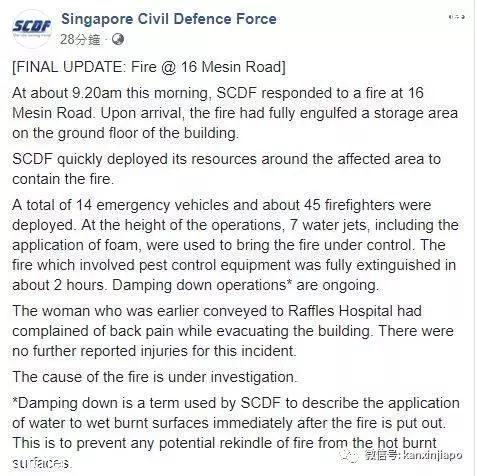
Task: Click the globe public-audience icon
Action: (118, 40)
